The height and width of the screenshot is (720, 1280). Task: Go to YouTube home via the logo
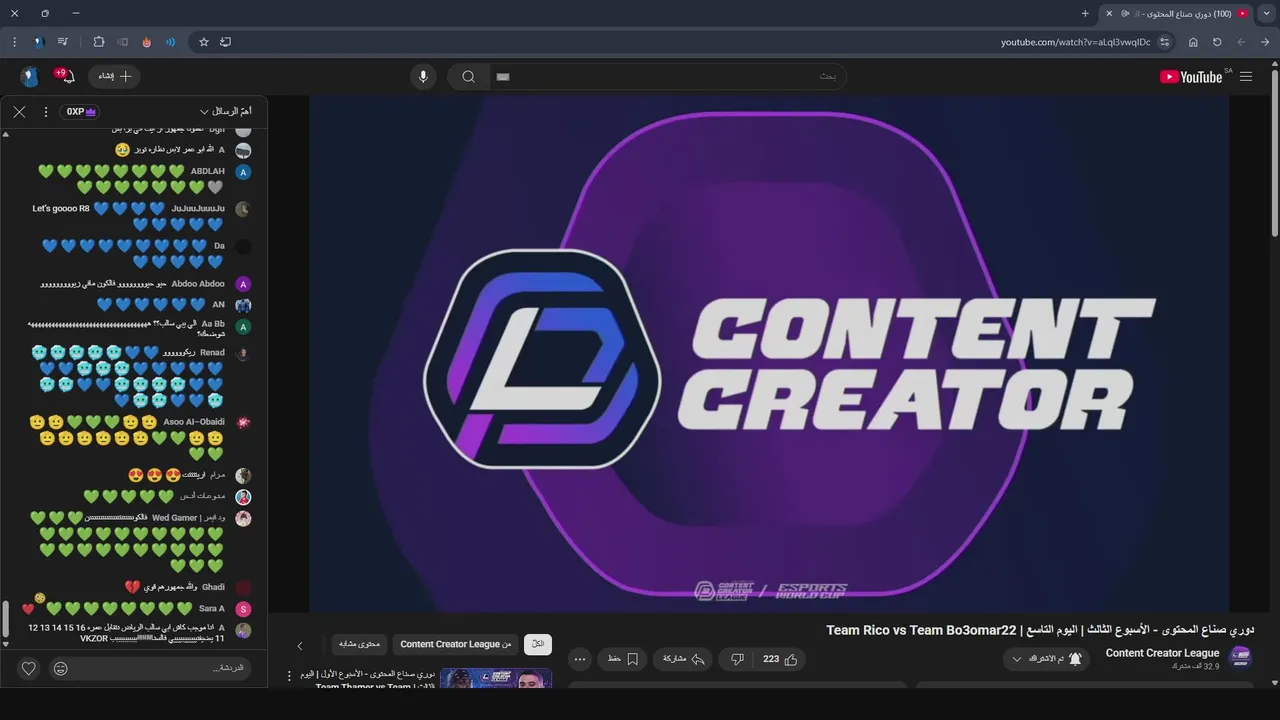pyautogui.click(x=1191, y=77)
